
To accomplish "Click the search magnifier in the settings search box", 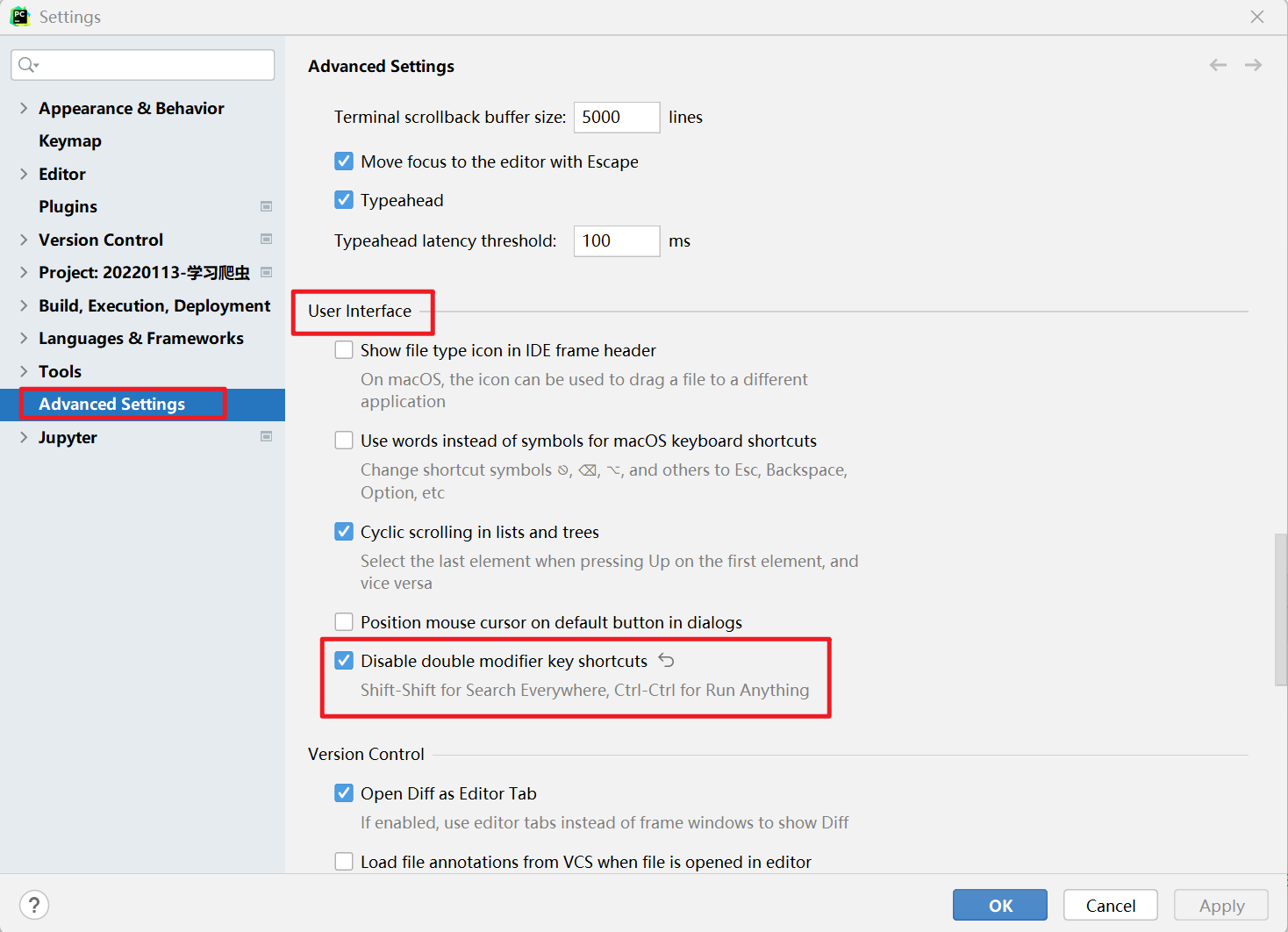I will 27,64.
